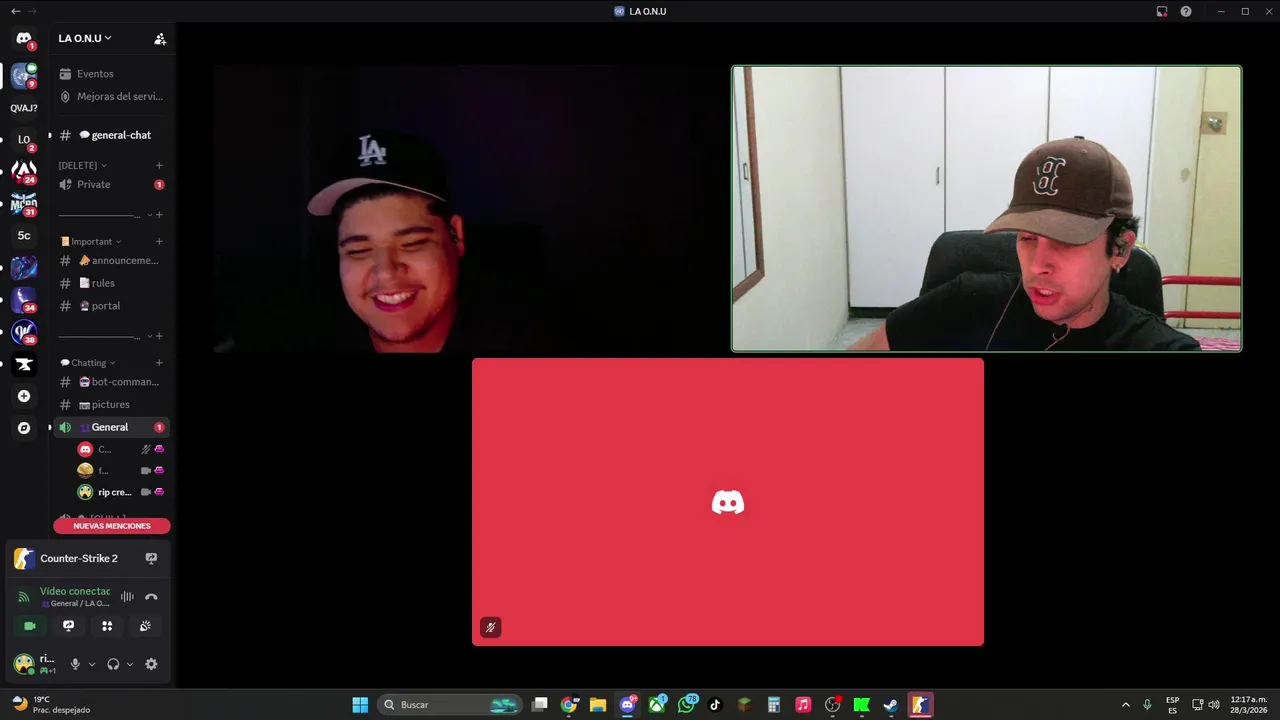Screen dimensions: 1280x720
Task: Collapse the [DELETE] category
Action: tap(83, 165)
